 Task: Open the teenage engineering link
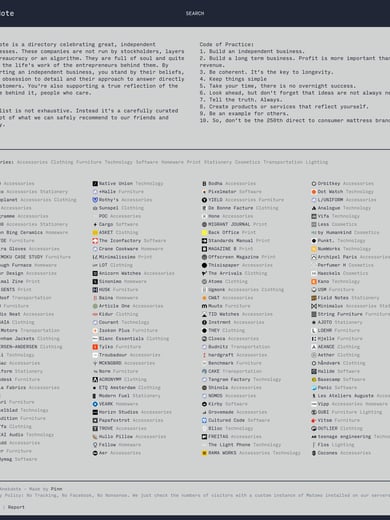[344, 437]
